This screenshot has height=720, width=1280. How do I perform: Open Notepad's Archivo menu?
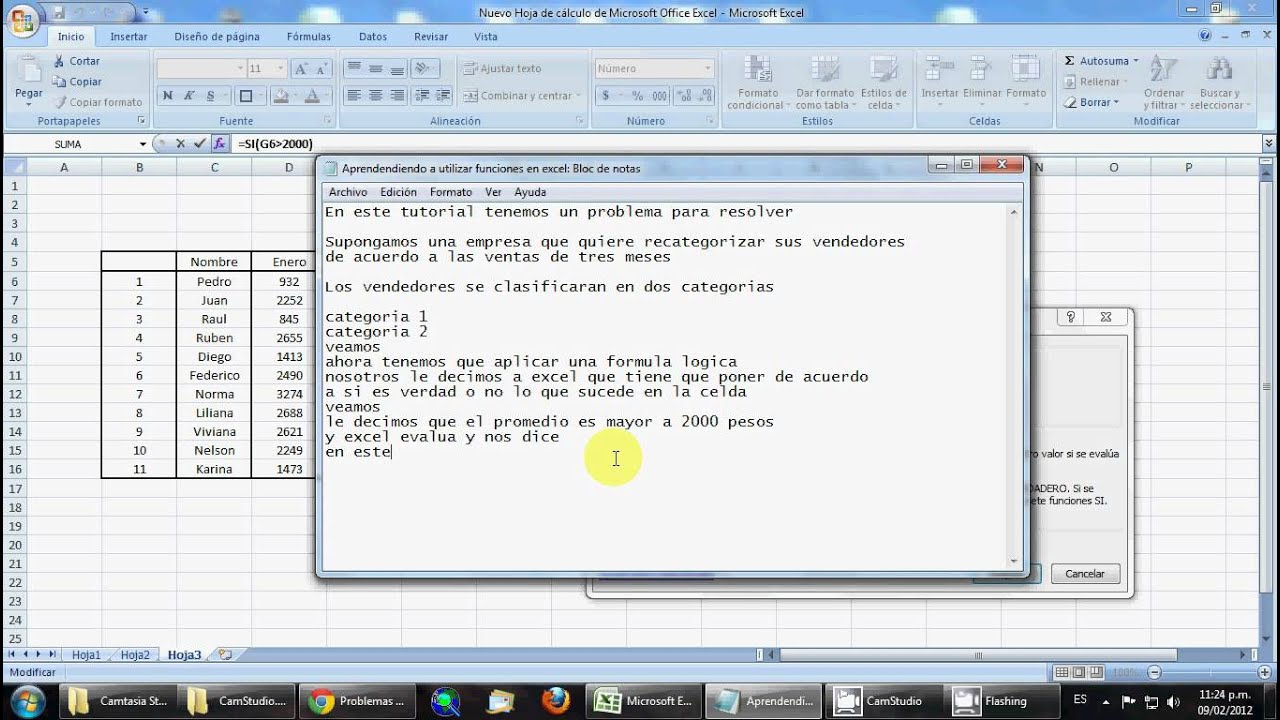[x=348, y=192]
